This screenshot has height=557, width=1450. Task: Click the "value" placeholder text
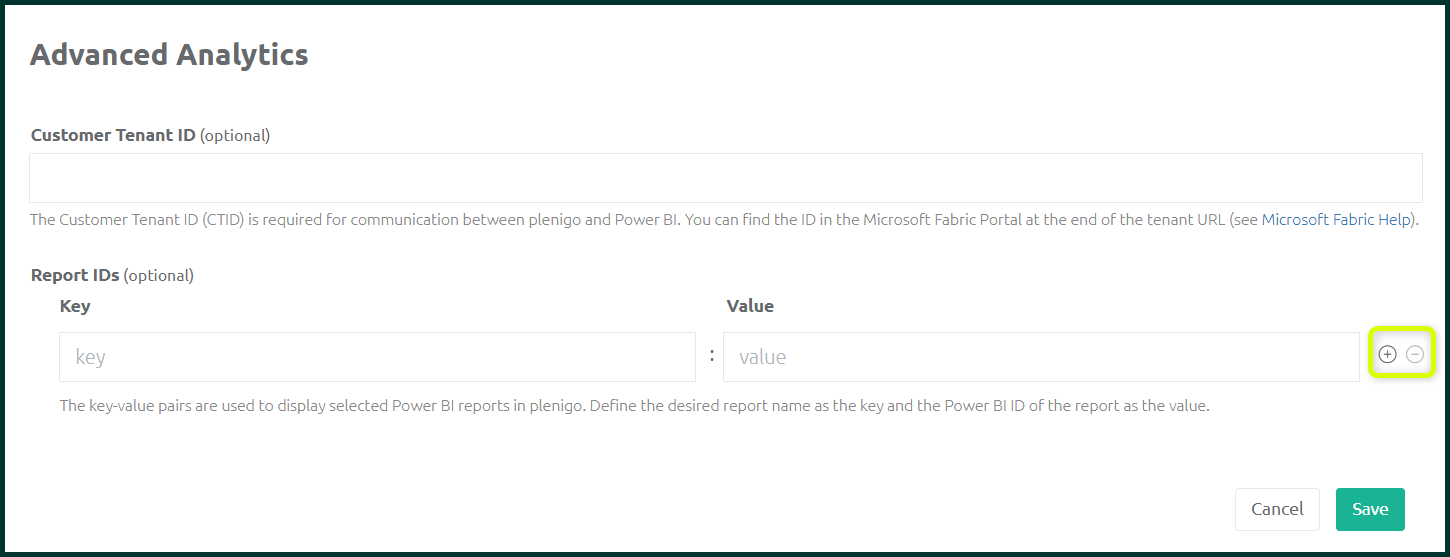762,357
